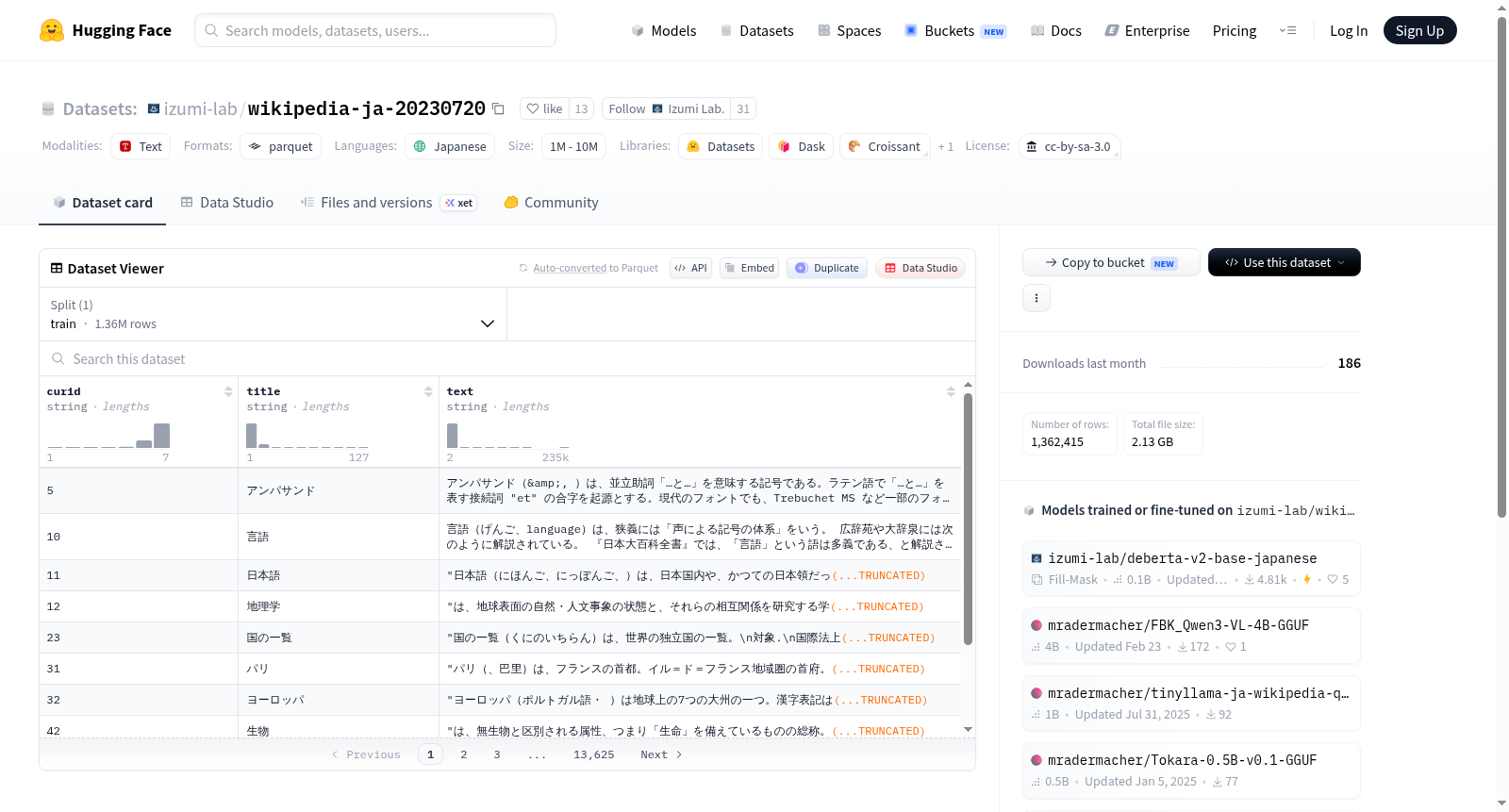Like the dataset with the heart button

tap(545, 109)
